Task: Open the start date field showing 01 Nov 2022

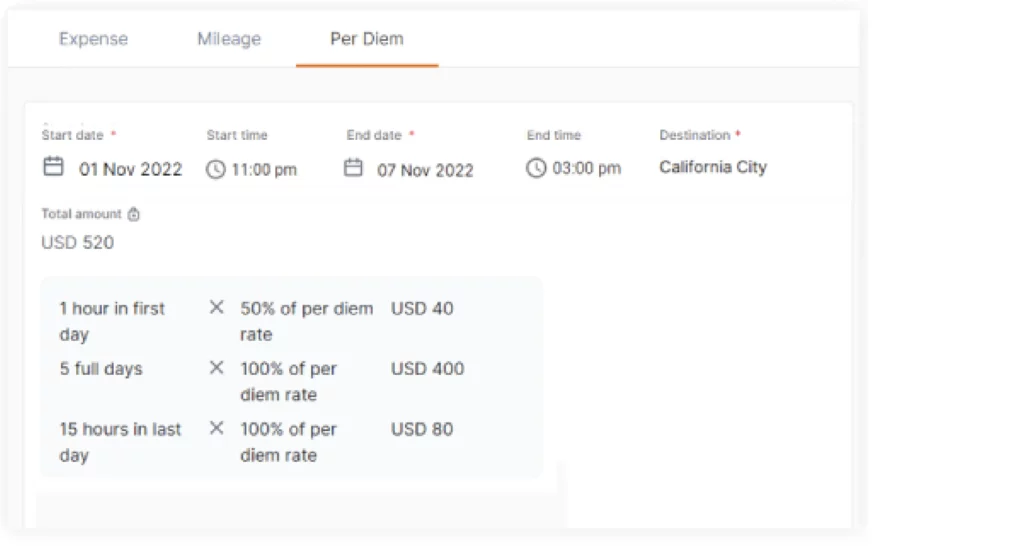Action: pyautogui.click(x=131, y=169)
